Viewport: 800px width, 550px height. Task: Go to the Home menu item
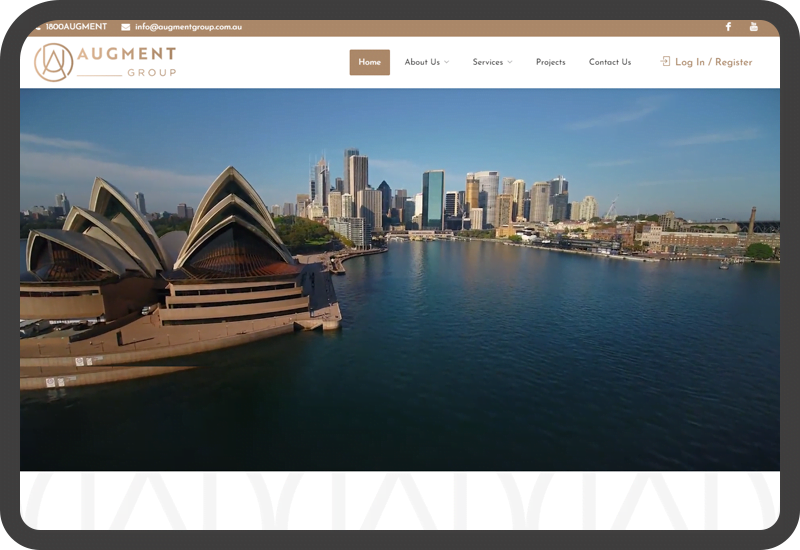(x=369, y=62)
